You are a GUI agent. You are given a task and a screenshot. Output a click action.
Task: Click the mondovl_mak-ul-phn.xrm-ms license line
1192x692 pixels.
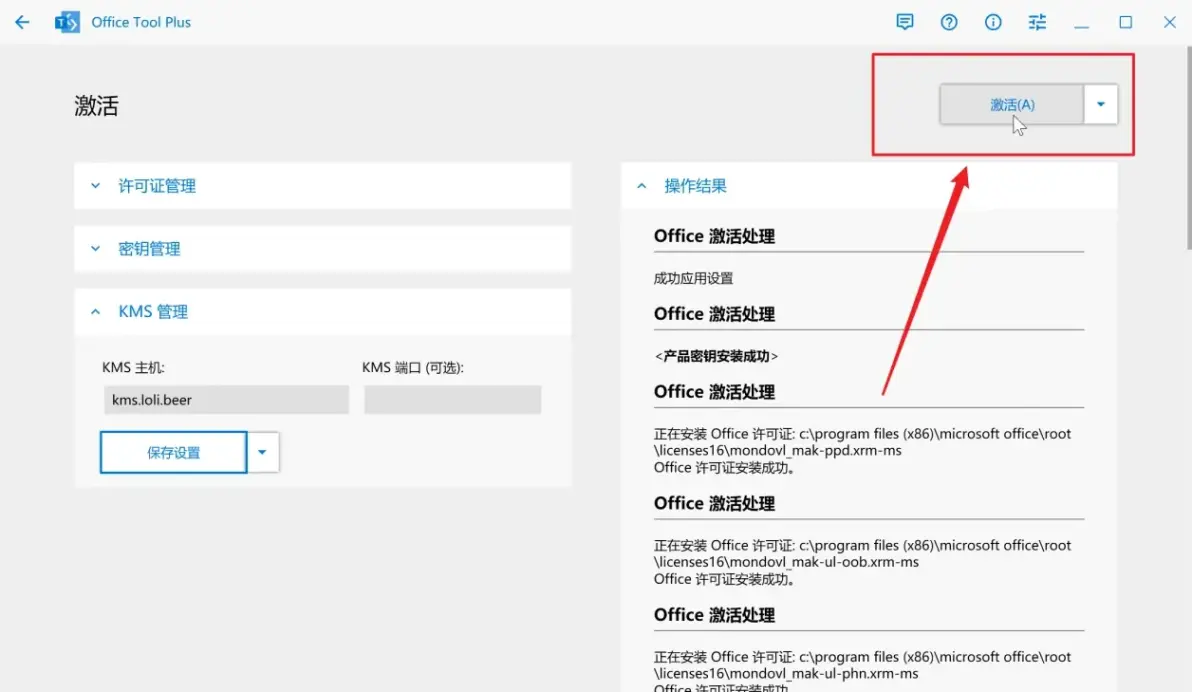862,665
